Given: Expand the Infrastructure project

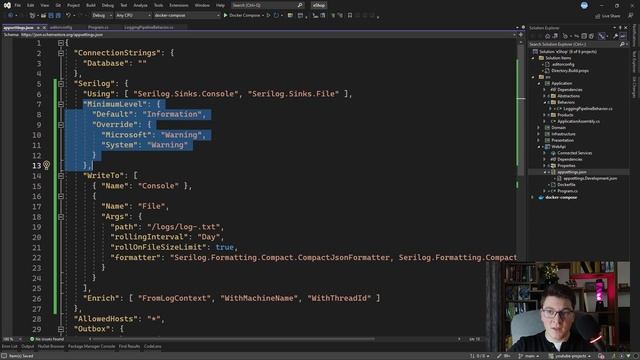Looking at the screenshot, I should (539, 134).
